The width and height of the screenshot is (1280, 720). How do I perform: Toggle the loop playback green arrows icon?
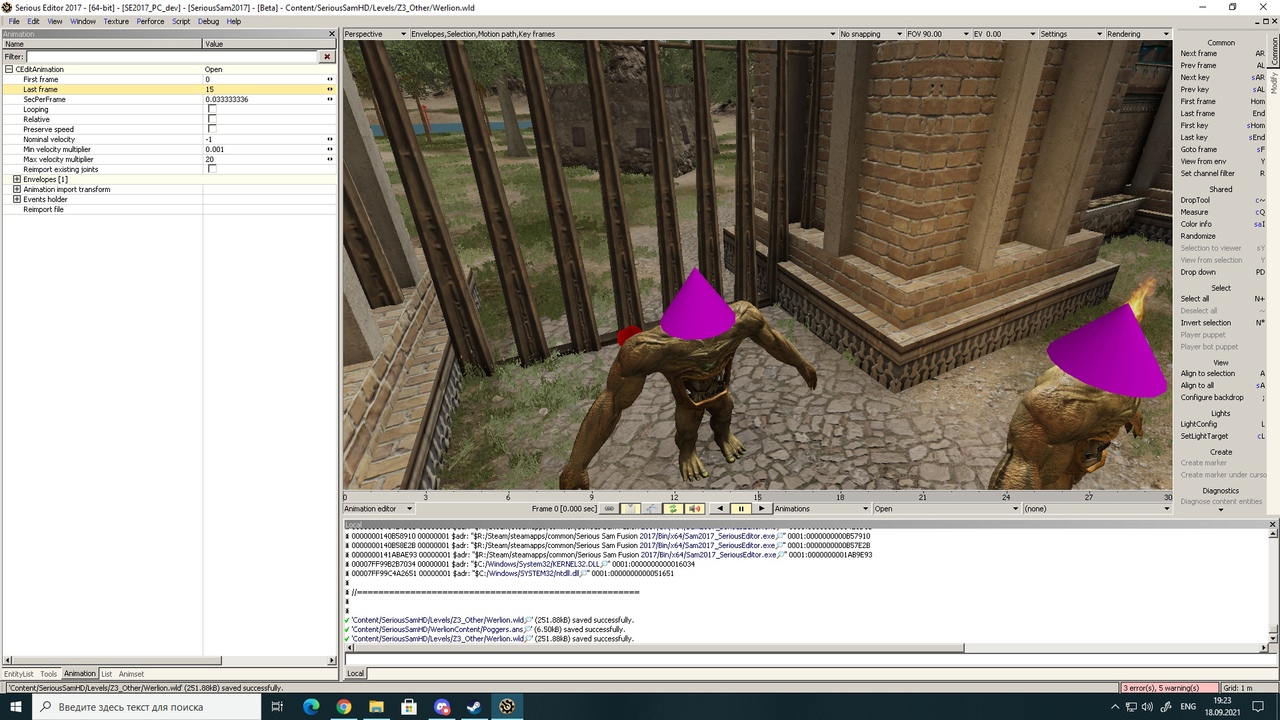tap(673, 509)
